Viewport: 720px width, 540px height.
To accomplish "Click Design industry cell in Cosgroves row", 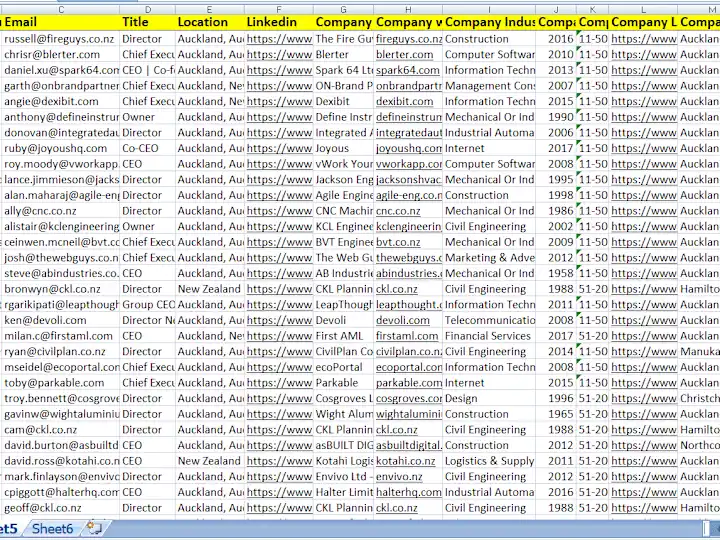I will click(x=489, y=398).
